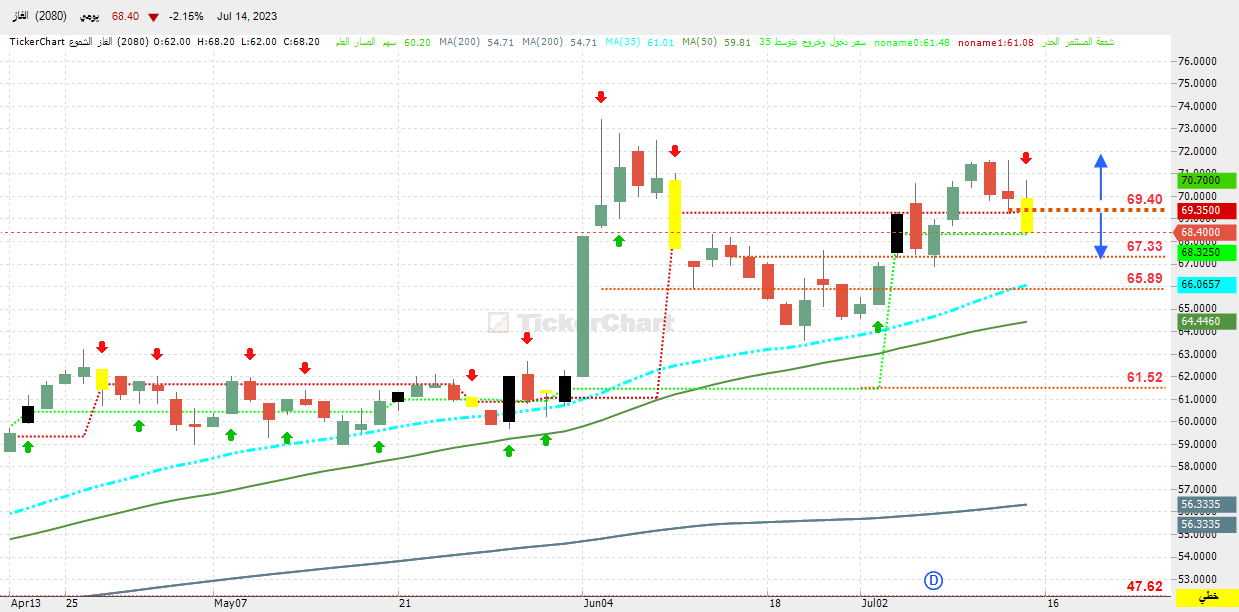This screenshot has height=612, width=1239.
Task: Click the blue downward arrow near 67.33
Action: 1100,235
